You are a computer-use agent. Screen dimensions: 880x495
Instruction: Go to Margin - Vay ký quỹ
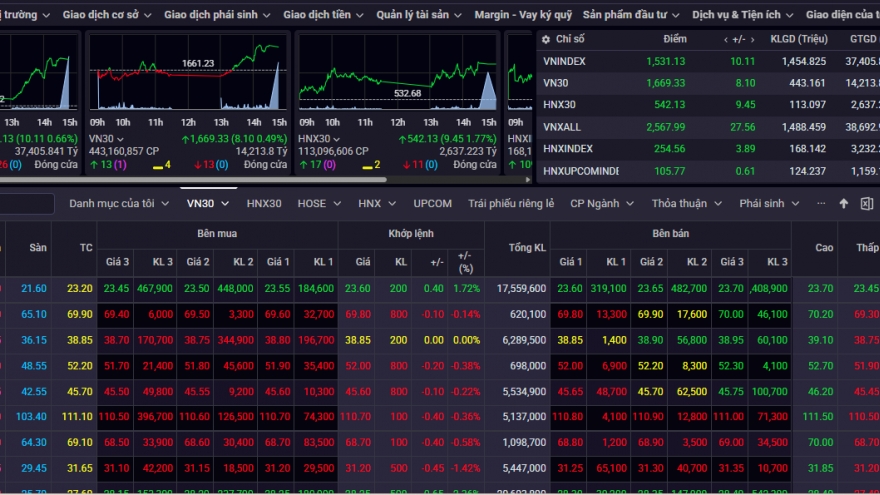[523, 15]
